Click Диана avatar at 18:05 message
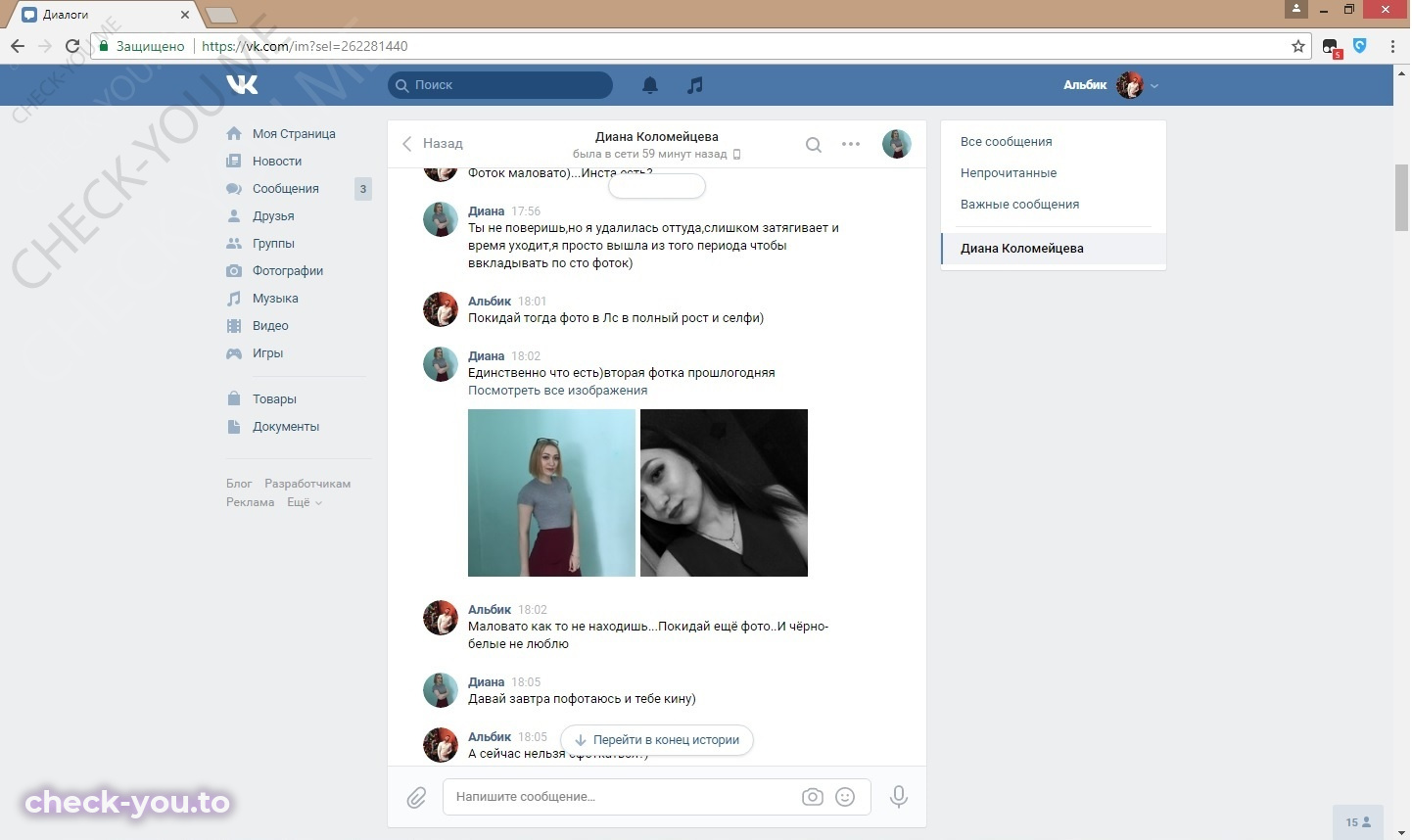The image size is (1412, 840). [x=441, y=691]
